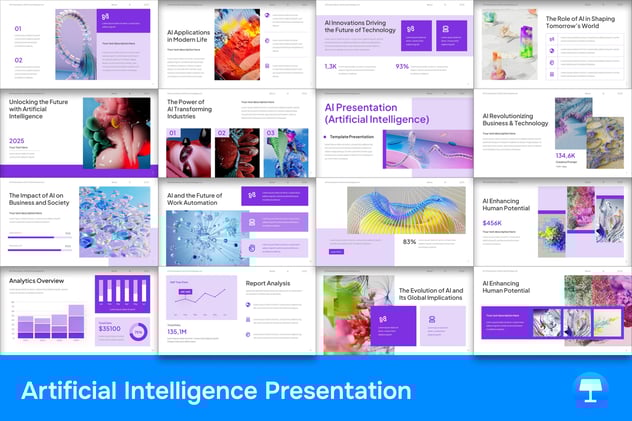This screenshot has height=421, width=632.
Task: Click the right icon on Evolution of AI slide
Action: coord(431,320)
